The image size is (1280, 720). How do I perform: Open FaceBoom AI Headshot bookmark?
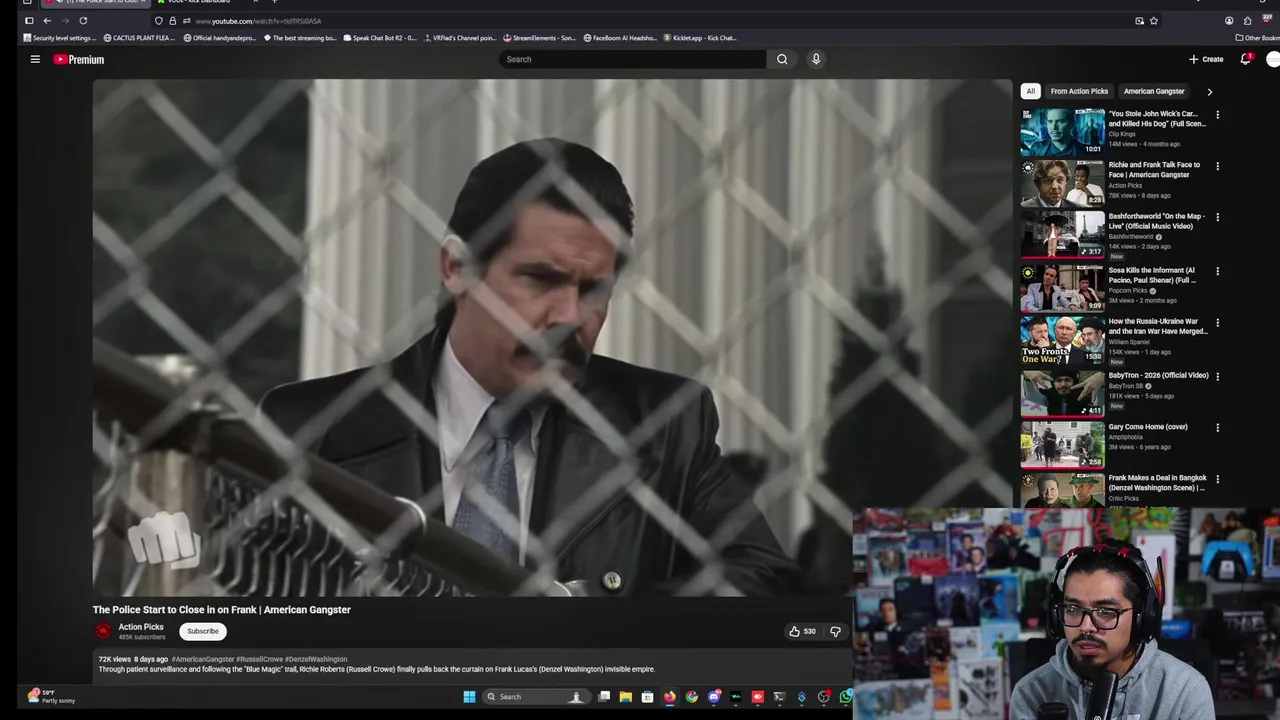tap(620, 38)
